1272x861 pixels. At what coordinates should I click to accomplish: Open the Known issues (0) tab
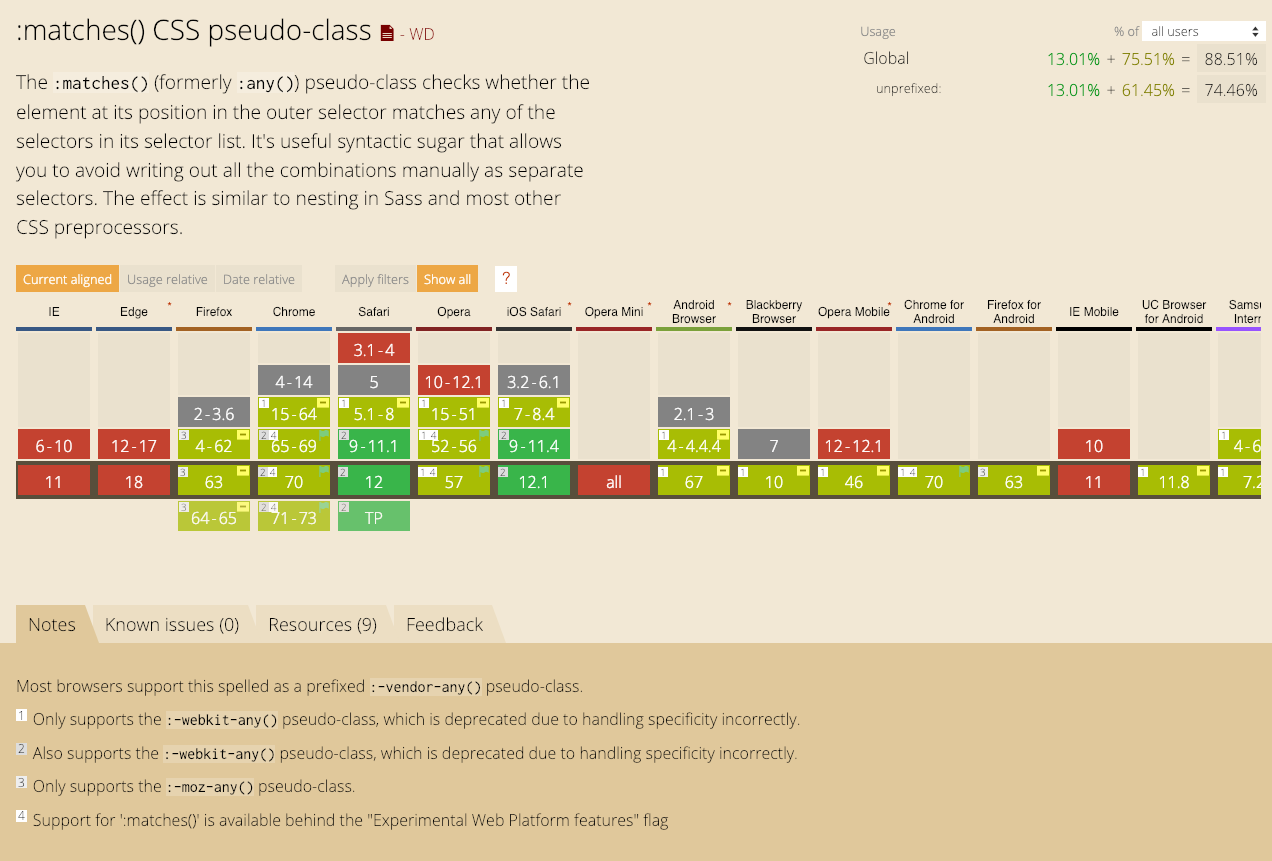pyautogui.click(x=172, y=624)
